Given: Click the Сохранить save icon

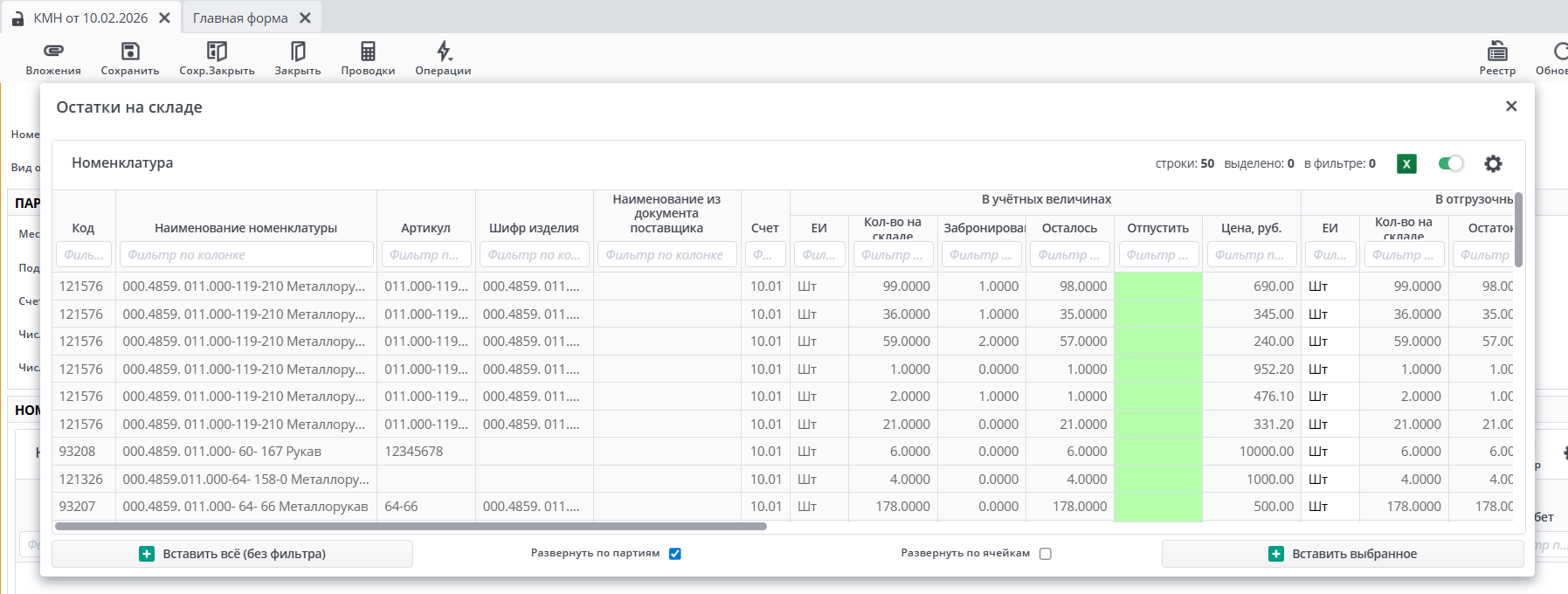Looking at the screenshot, I should coord(130,52).
